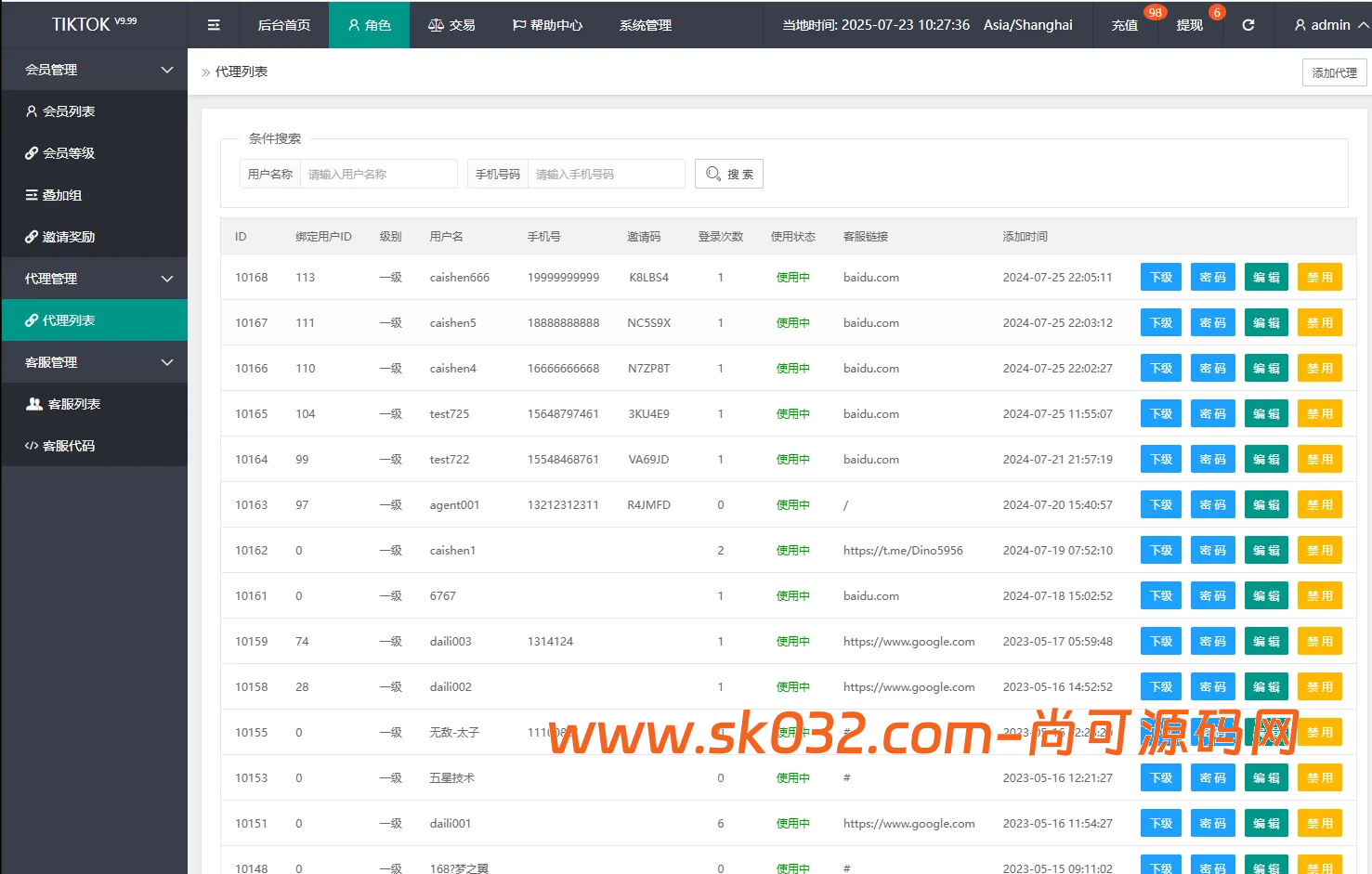
Task: Disable agent caishen666 with its 禁用 button
Action: pyautogui.click(x=1319, y=276)
